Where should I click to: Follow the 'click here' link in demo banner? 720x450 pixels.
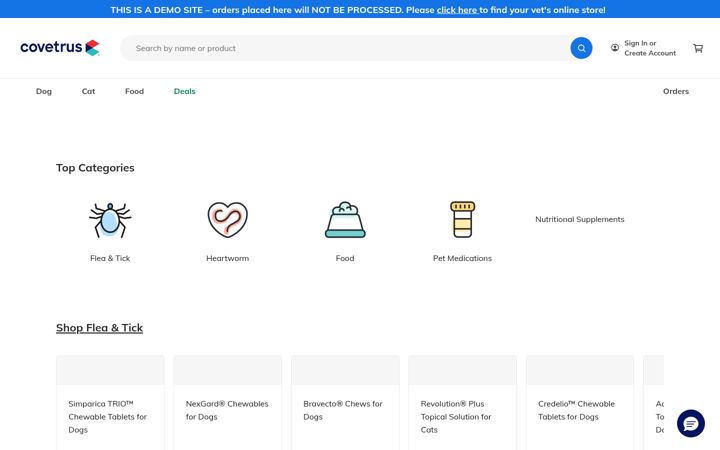[x=457, y=10]
